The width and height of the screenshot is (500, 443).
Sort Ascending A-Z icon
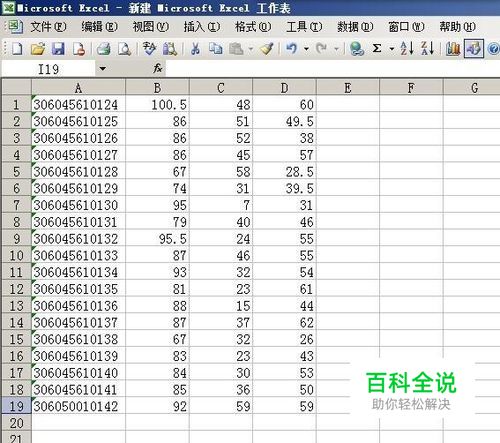[407, 49]
